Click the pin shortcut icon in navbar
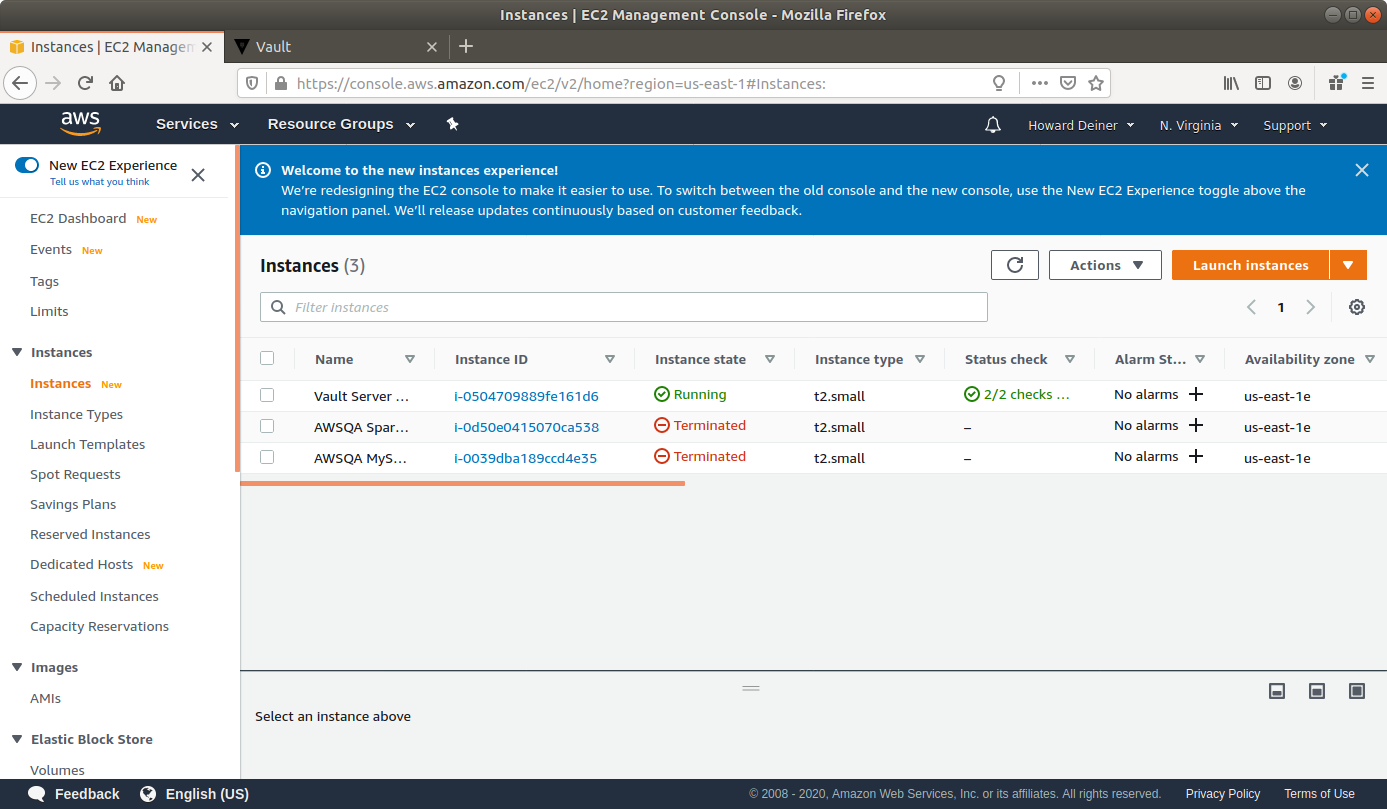The image size is (1387, 809). (x=452, y=124)
